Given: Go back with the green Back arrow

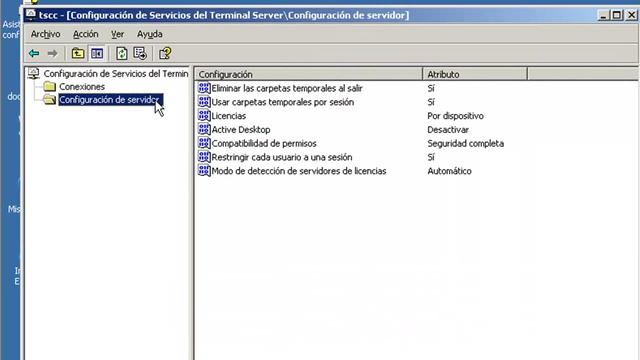Looking at the screenshot, I should click(34, 53).
